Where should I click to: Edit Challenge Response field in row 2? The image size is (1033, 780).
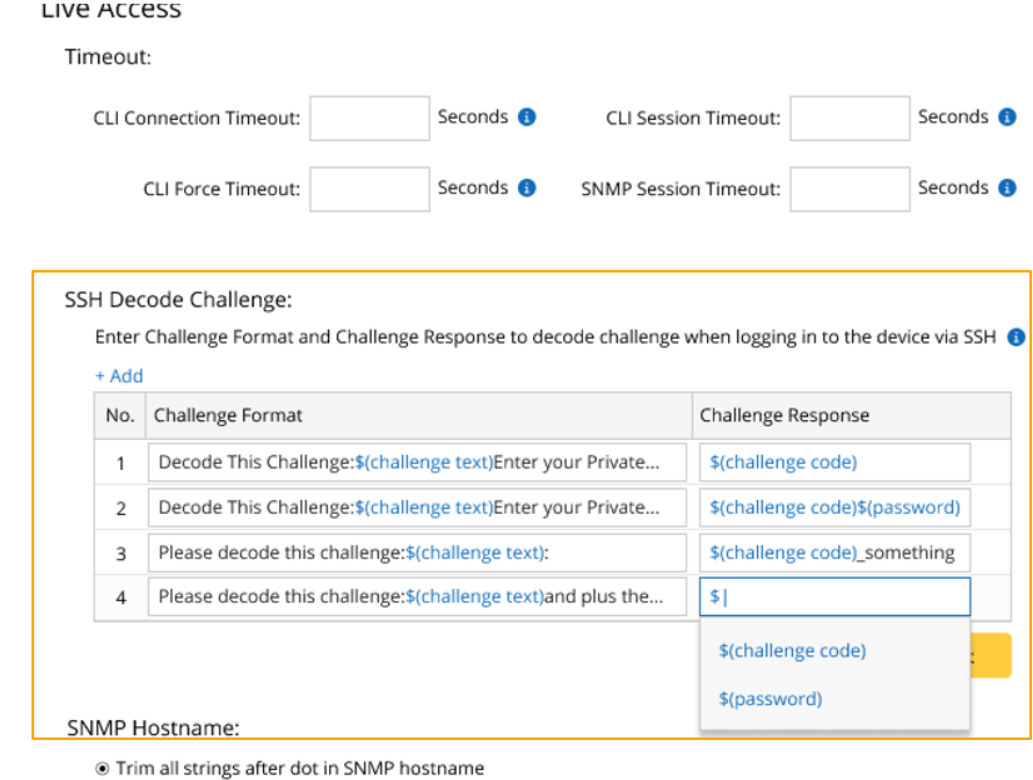coord(834,507)
